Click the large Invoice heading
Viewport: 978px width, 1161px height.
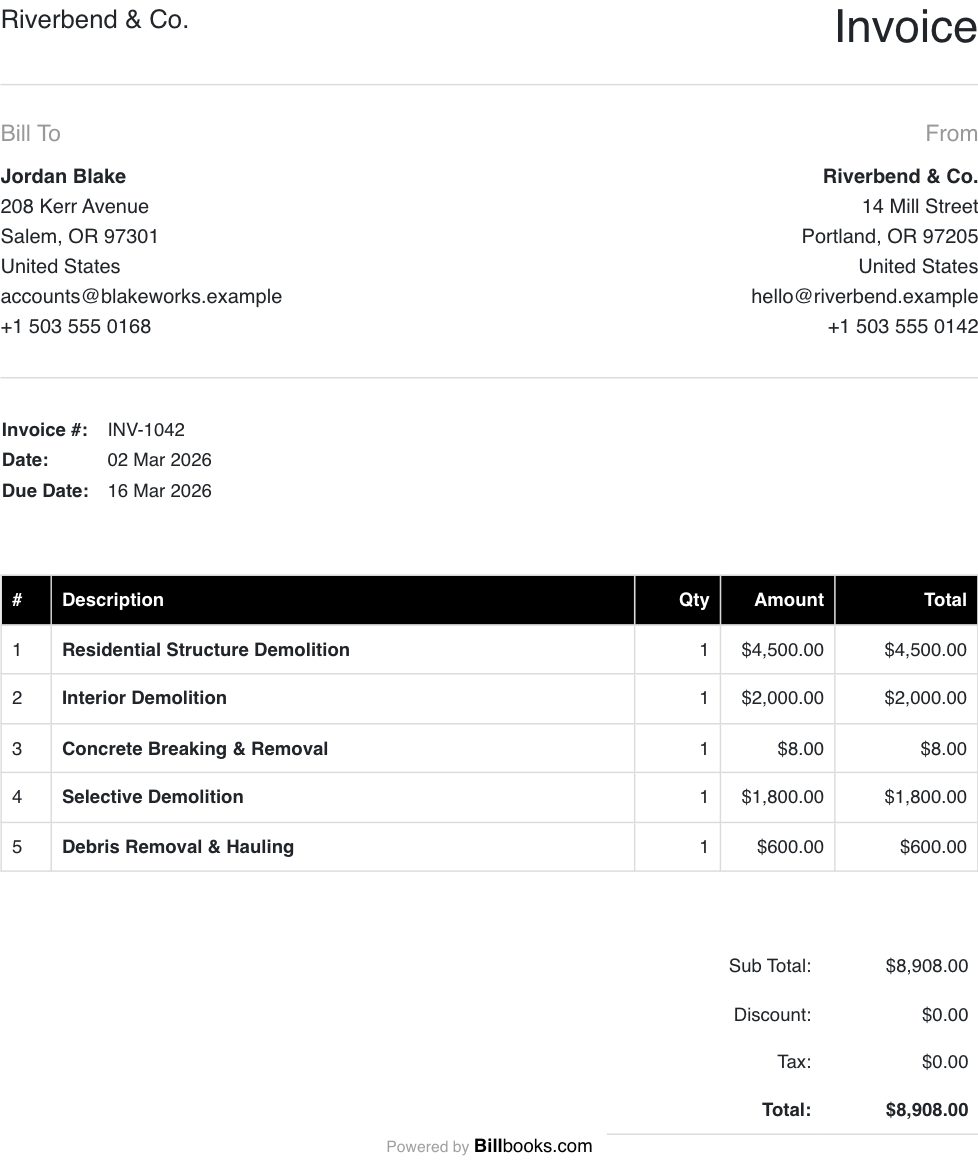coord(906,27)
